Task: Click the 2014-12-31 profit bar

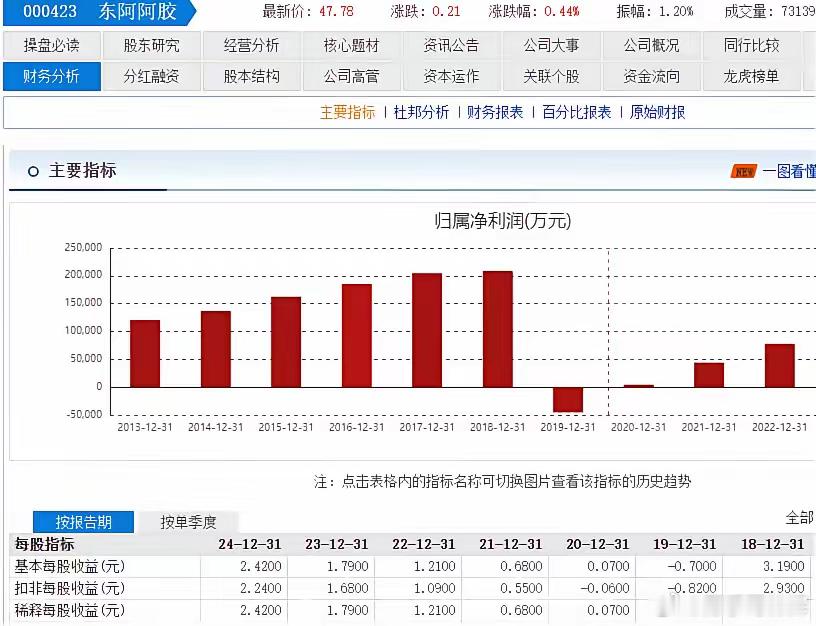Action: (215, 349)
